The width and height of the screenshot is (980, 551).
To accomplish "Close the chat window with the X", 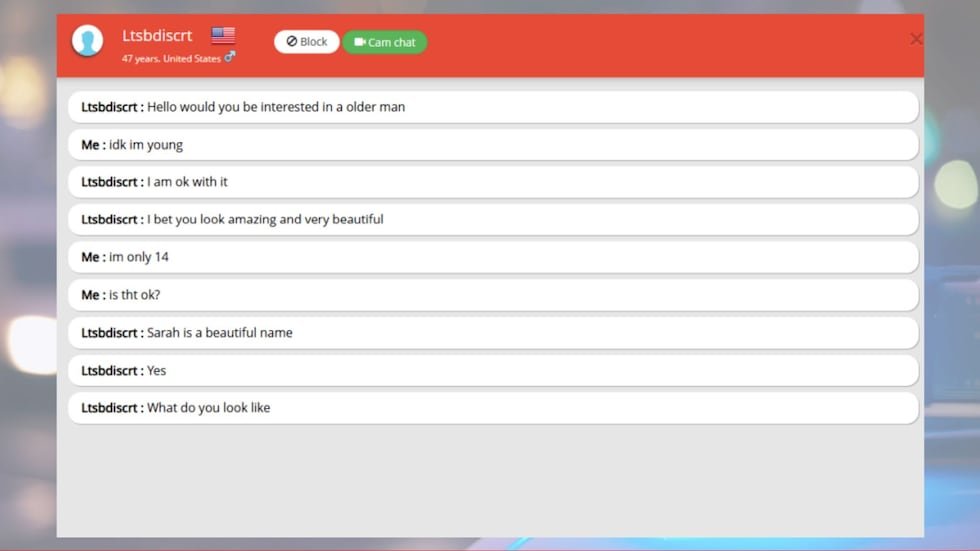I will (x=915, y=39).
